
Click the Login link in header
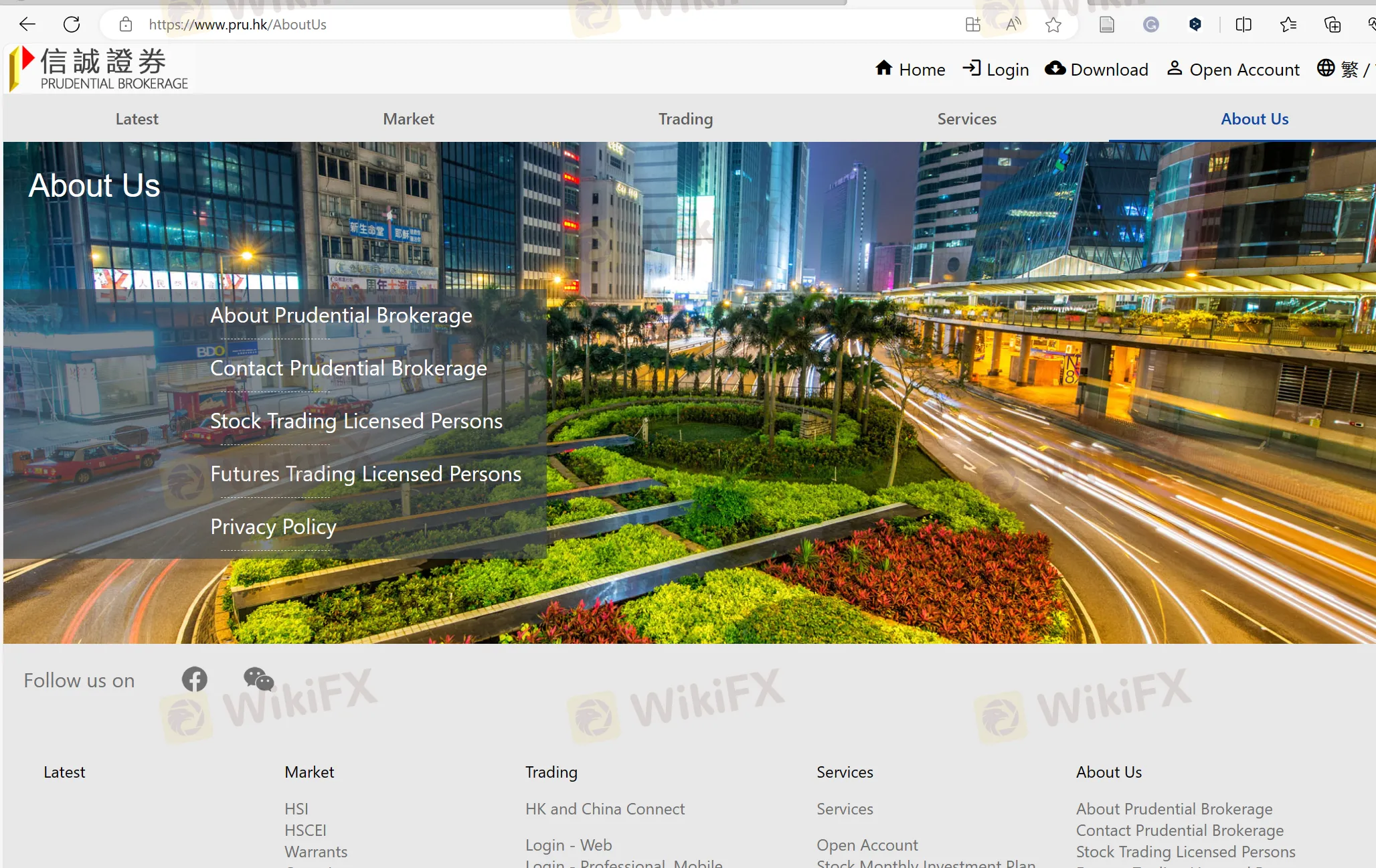[996, 69]
